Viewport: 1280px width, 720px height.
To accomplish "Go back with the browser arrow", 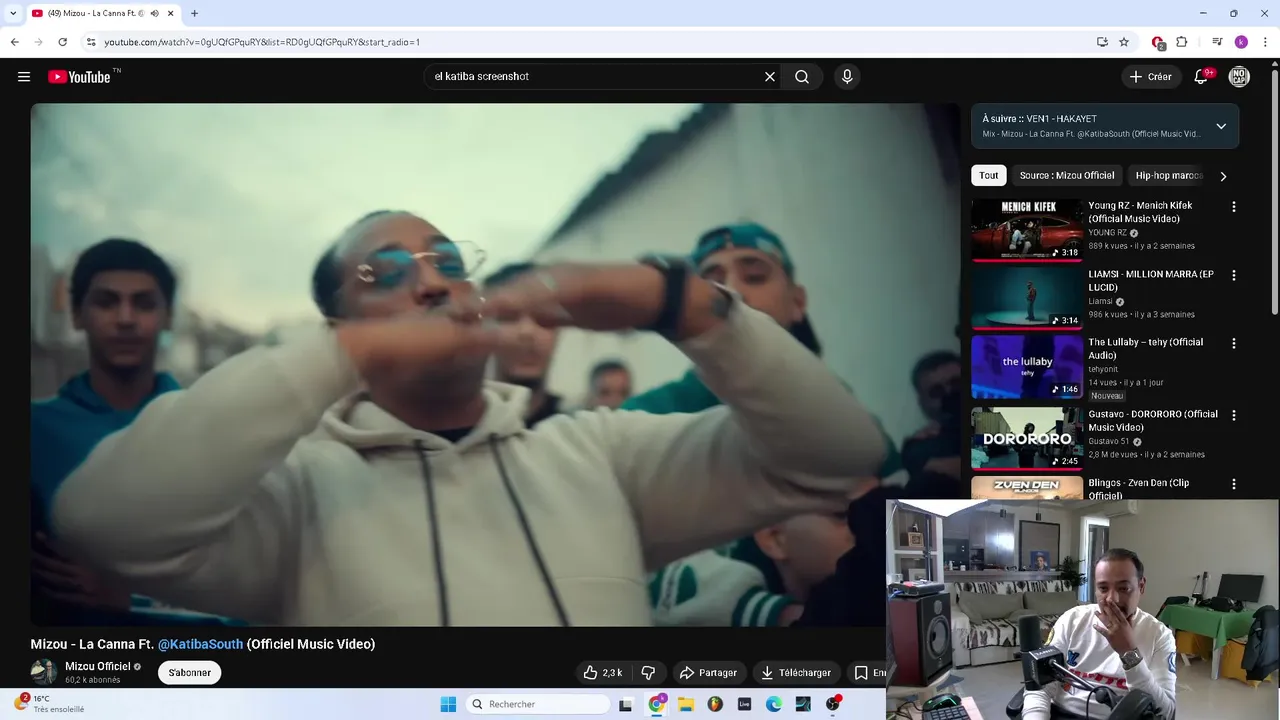I will pyautogui.click(x=15, y=42).
